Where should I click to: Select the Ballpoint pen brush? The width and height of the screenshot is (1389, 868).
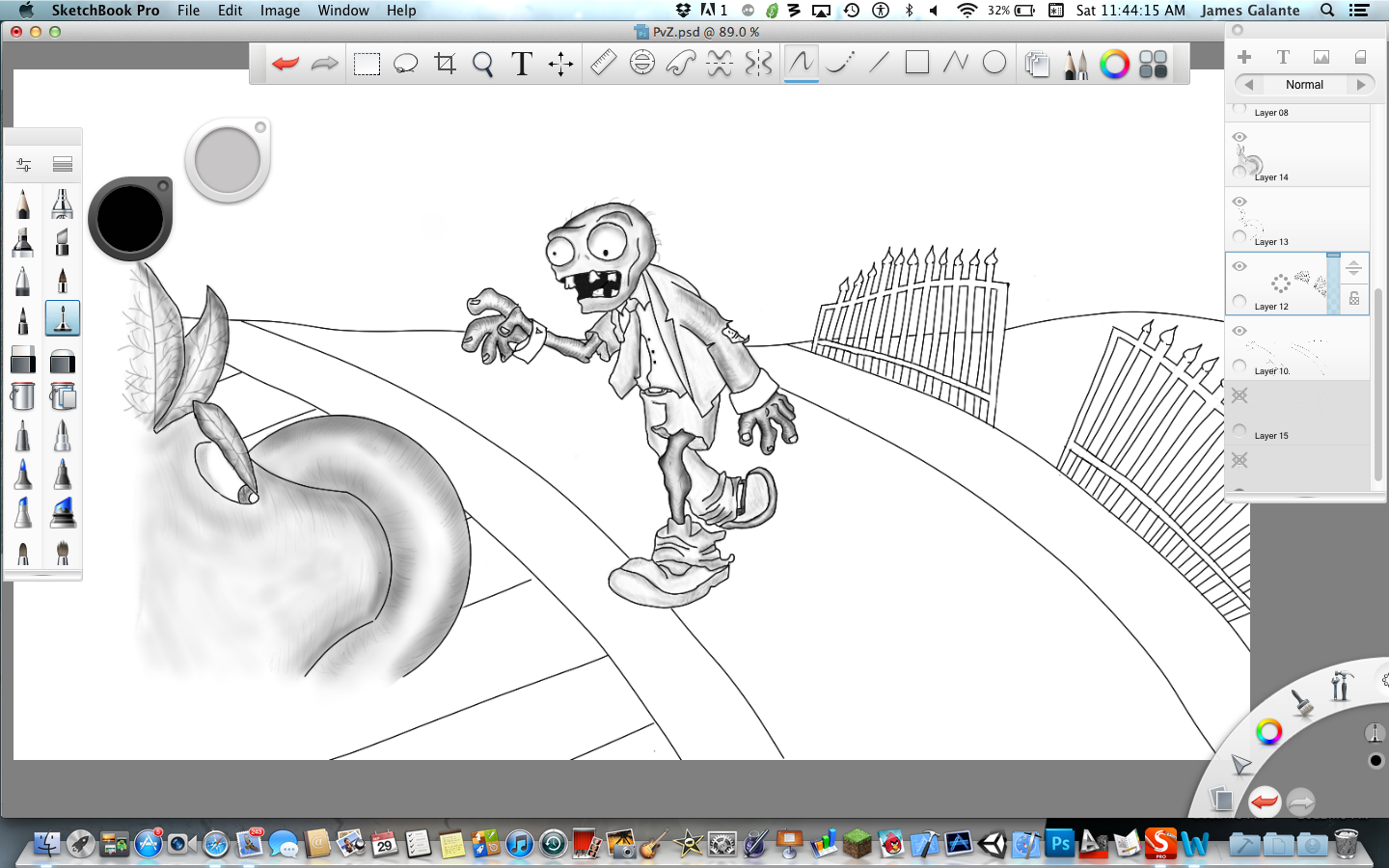coord(23,281)
